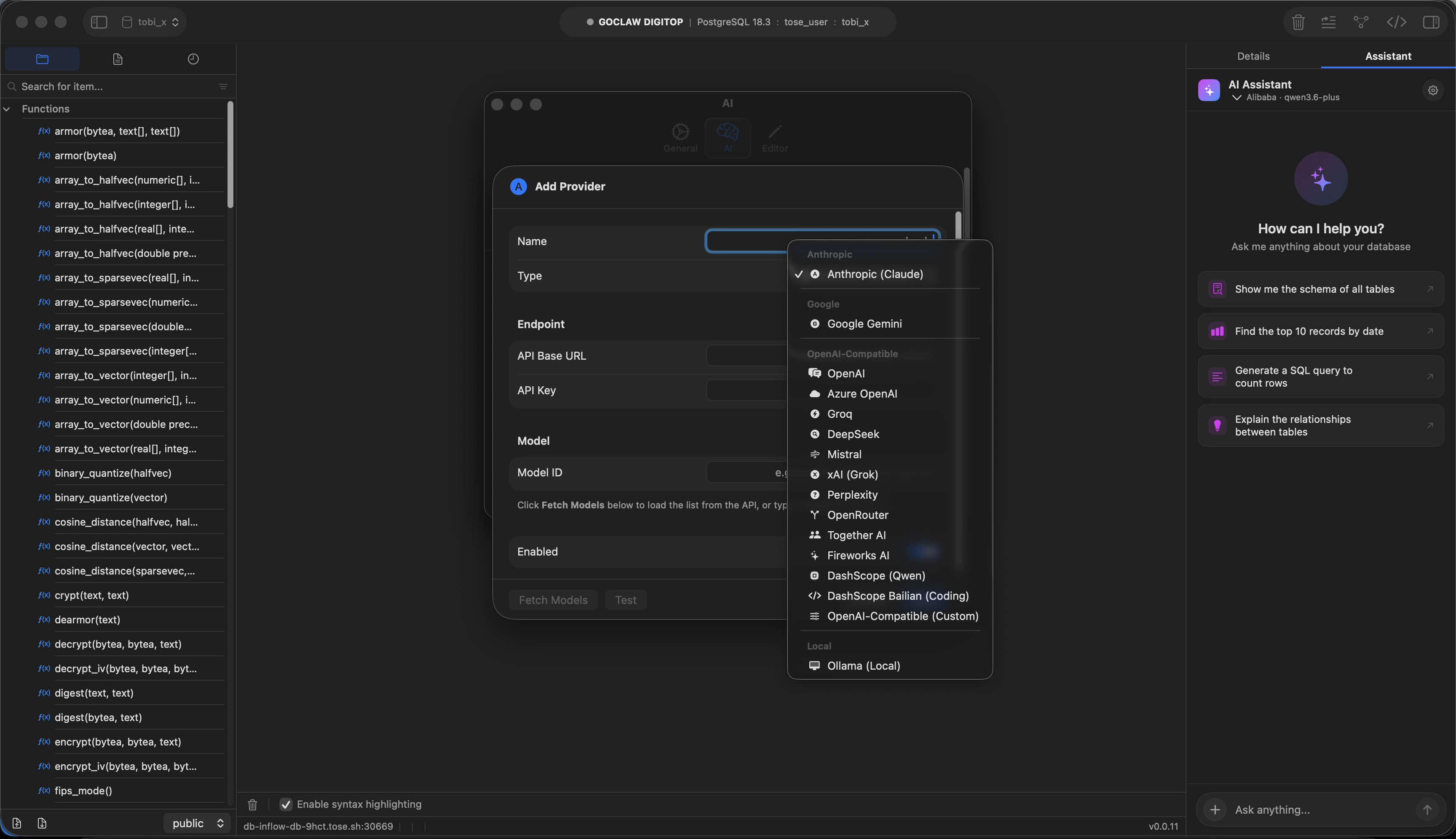Open the SQL code view from the top toolbar
Image resolution: width=1456 pixels, height=839 pixels.
point(1397,22)
